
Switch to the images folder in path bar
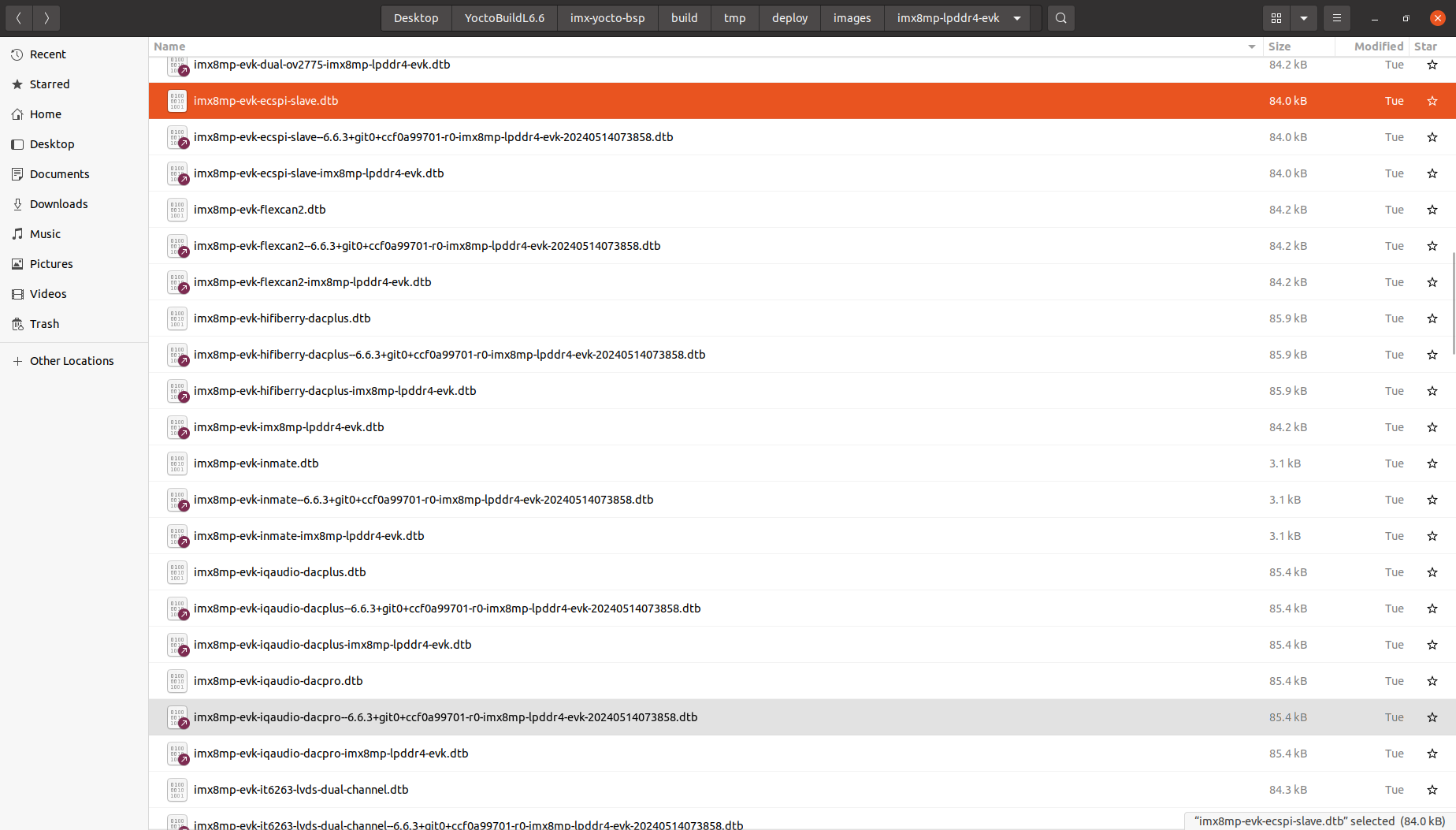852,17
